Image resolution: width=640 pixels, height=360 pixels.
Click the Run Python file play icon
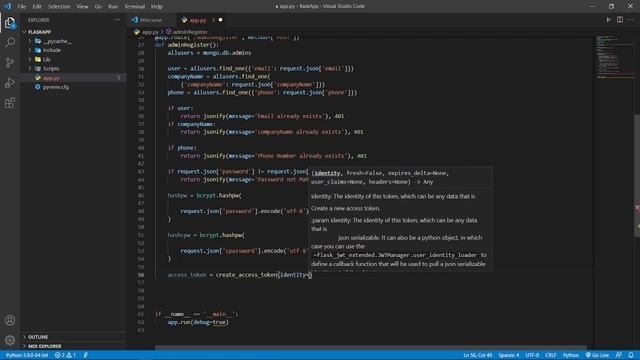(608, 20)
